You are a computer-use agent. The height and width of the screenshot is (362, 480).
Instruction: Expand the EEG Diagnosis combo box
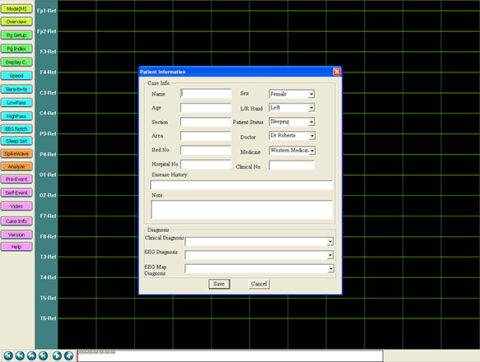[x=330, y=255]
